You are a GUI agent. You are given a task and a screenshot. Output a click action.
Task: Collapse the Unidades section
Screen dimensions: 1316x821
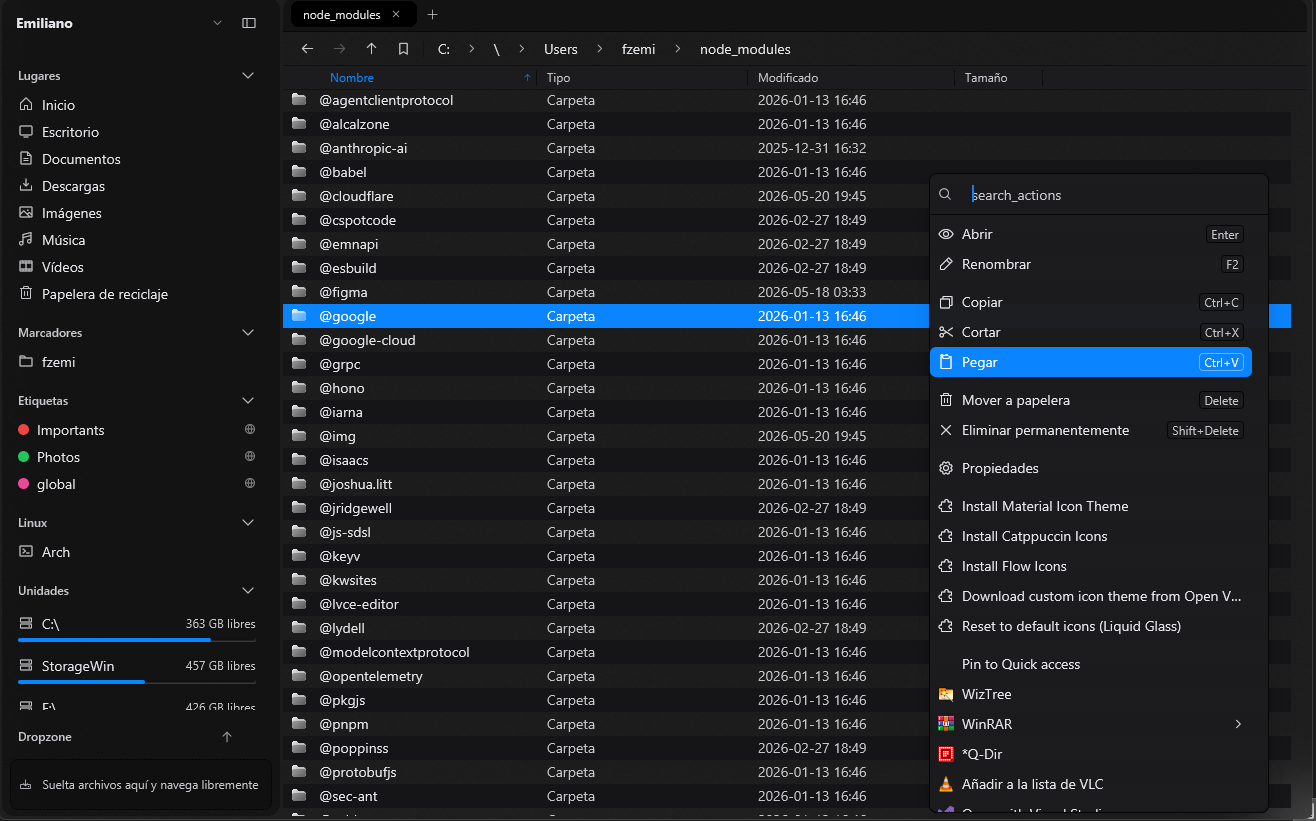click(x=249, y=591)
